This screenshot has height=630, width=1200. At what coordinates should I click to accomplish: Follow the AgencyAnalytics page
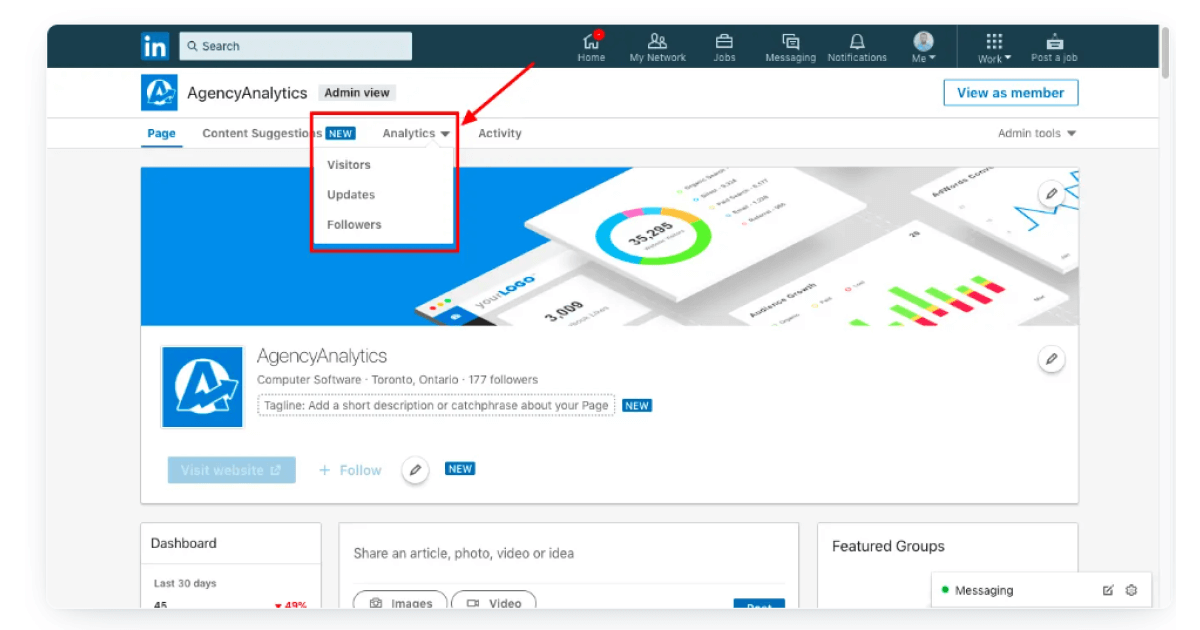[x=349, y=469]
